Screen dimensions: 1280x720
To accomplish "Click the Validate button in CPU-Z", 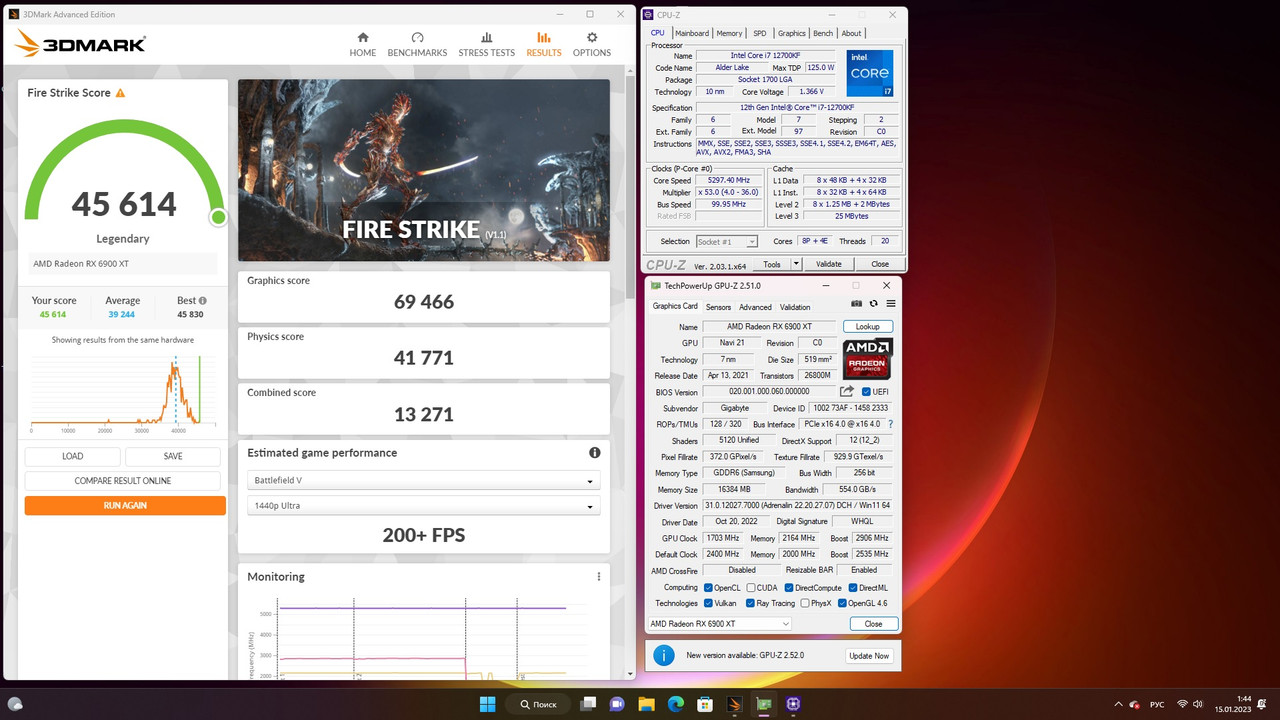I will 829,264.
